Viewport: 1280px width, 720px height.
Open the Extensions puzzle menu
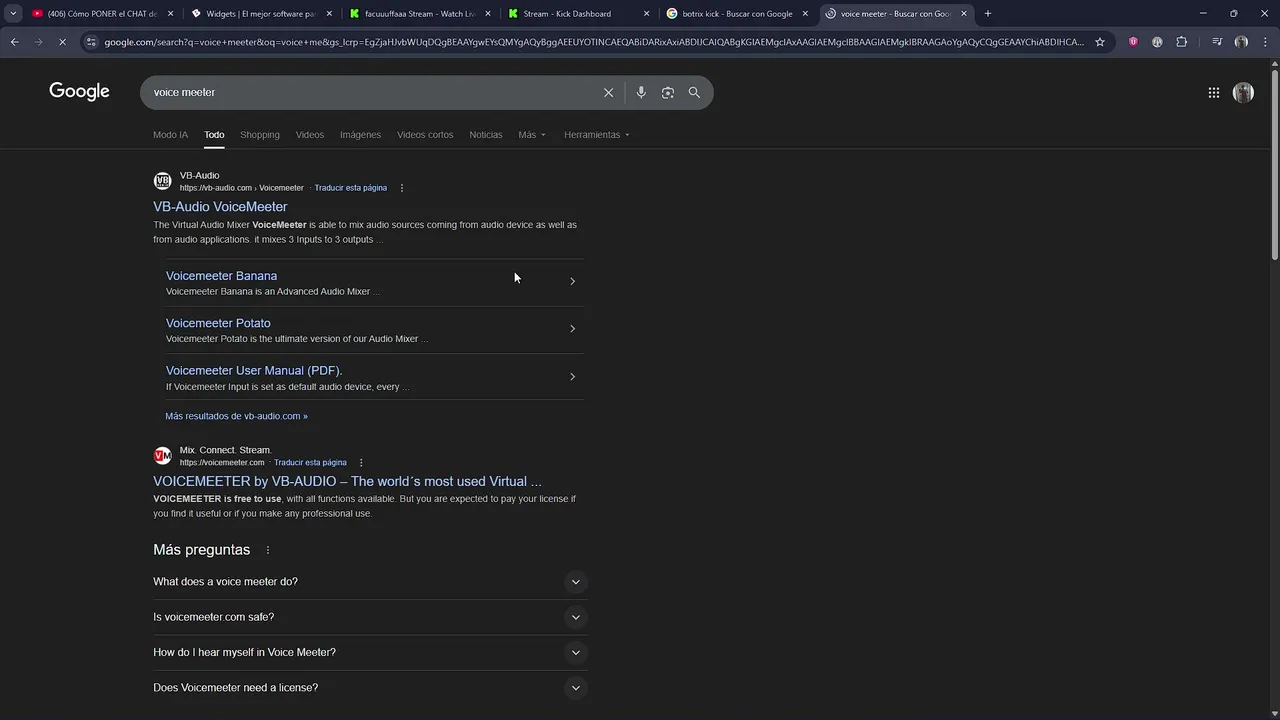pos(1181,42)
